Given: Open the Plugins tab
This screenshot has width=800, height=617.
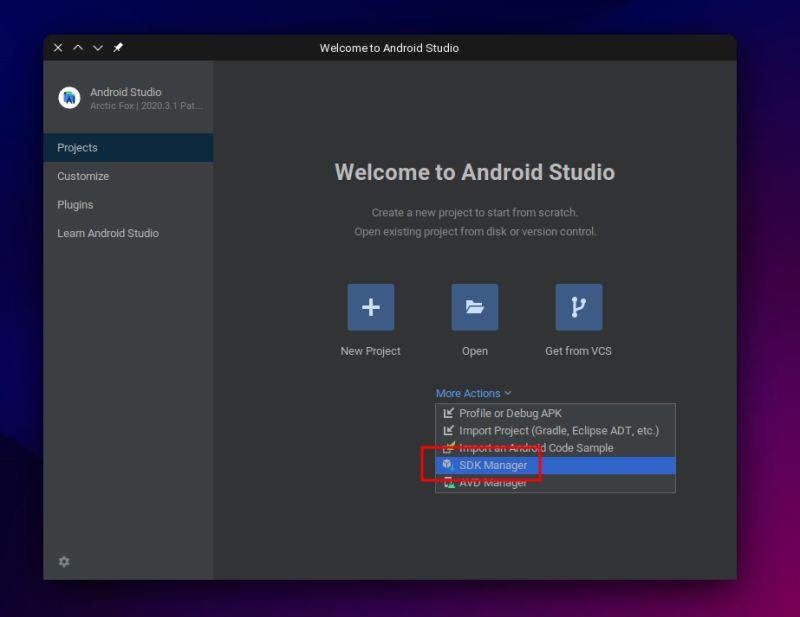Looking at the screenshot, I should [x=129, y=205].
